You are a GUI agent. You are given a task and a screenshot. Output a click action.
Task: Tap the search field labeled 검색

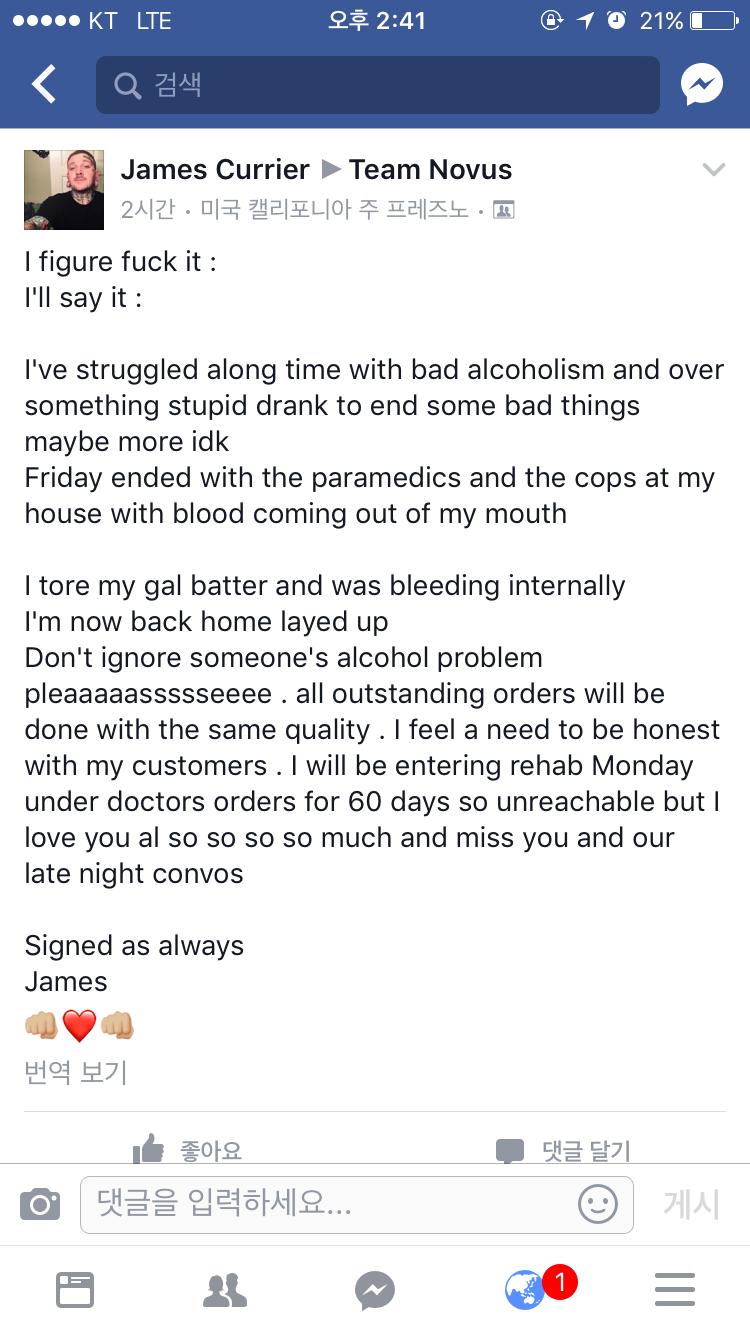coord(378,85)
